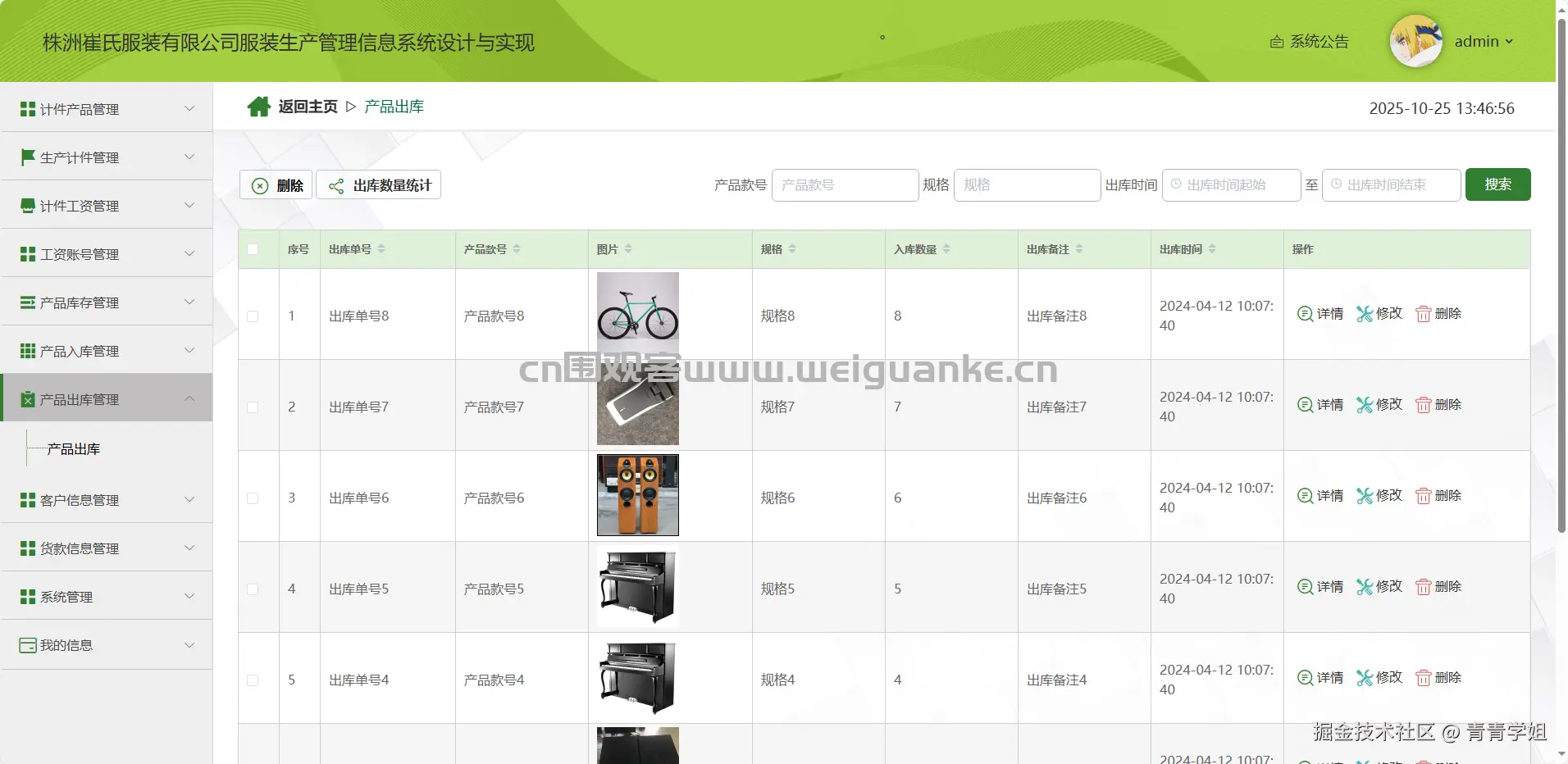
Task: Check the checkbox beside 出库单号6
Action: click(x=253, y=498)
